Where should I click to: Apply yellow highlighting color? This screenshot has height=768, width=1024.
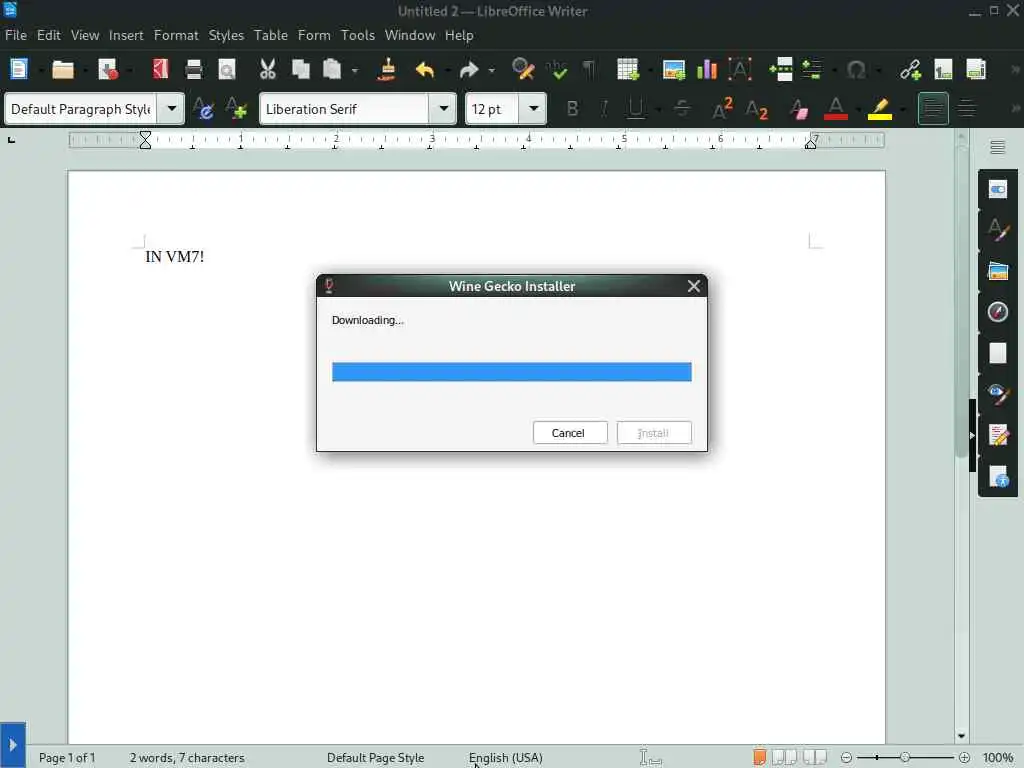point(880,108)
